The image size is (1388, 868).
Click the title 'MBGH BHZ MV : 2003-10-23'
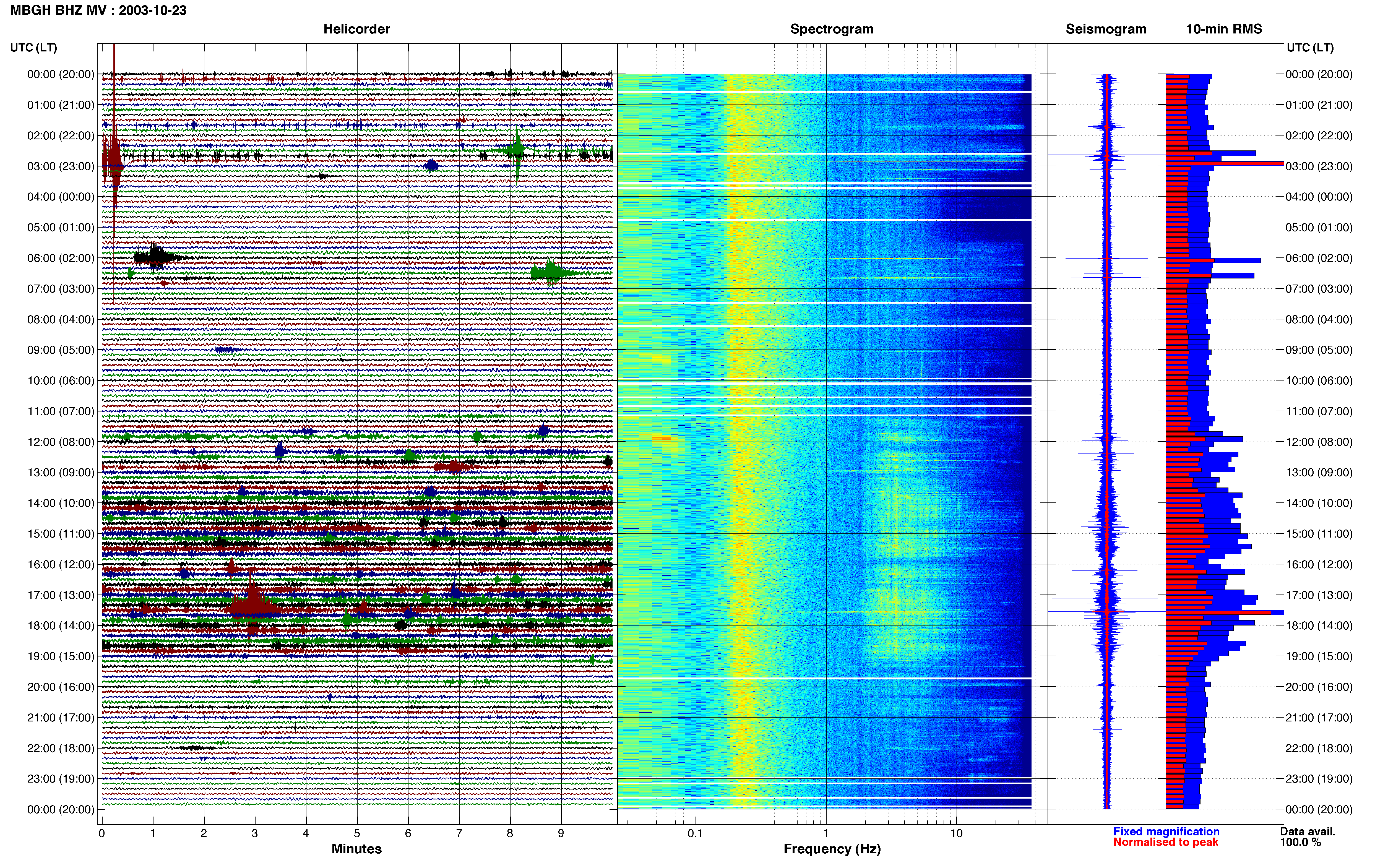(98, 10)
